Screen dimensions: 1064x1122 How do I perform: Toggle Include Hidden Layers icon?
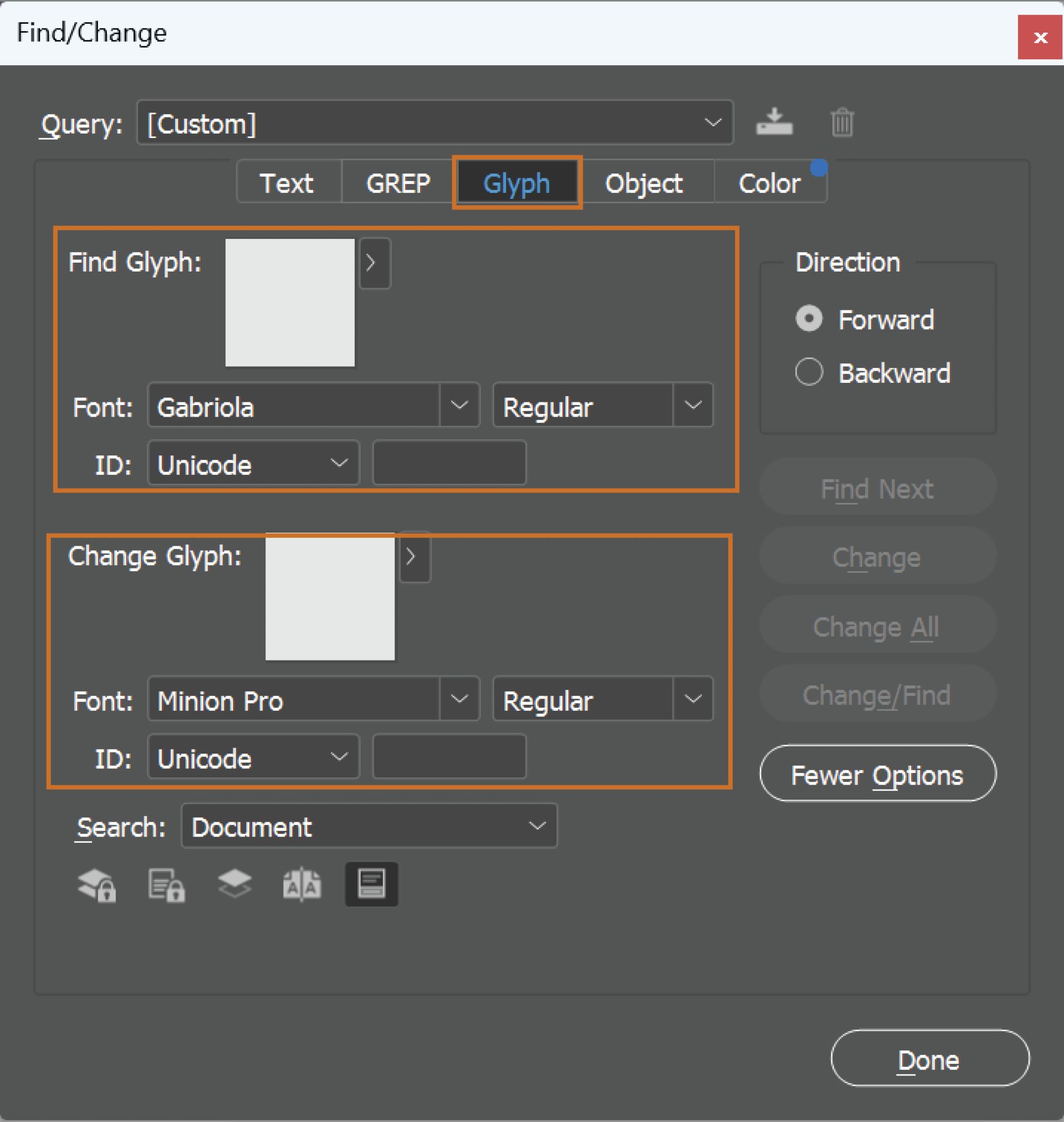(x=235, y=884)
